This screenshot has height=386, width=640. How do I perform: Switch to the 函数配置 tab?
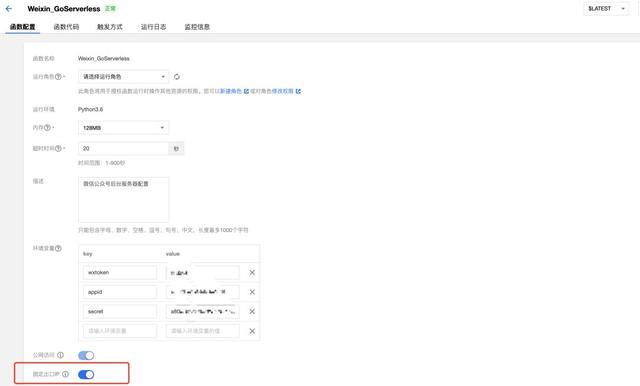point(22,27)
